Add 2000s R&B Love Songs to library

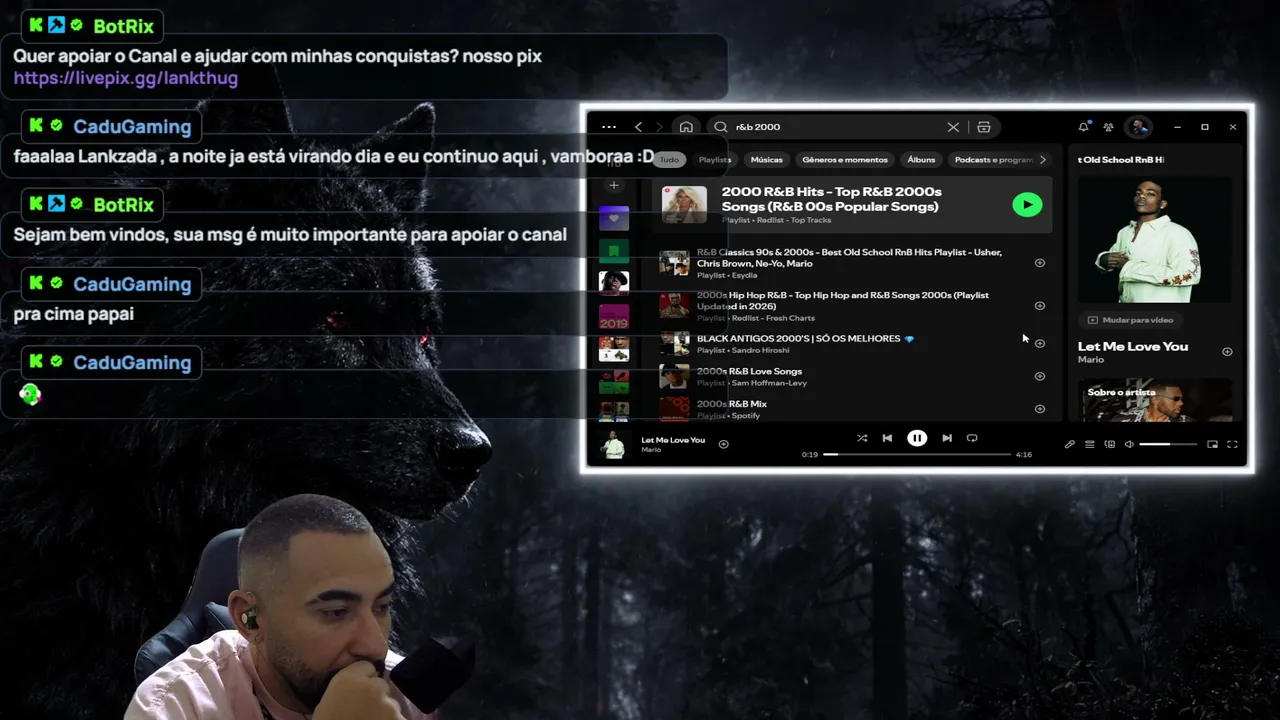tap(1040, 376)
